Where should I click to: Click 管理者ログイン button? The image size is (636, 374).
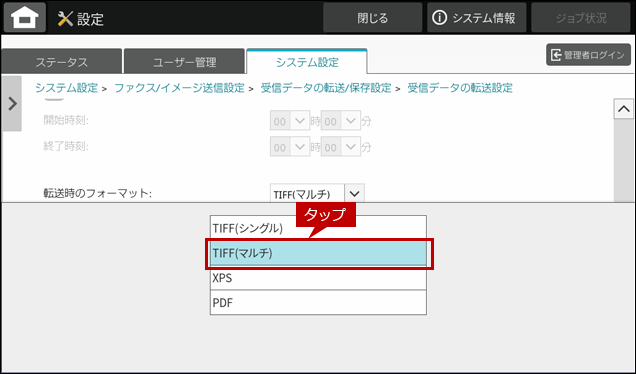[588, 55]
